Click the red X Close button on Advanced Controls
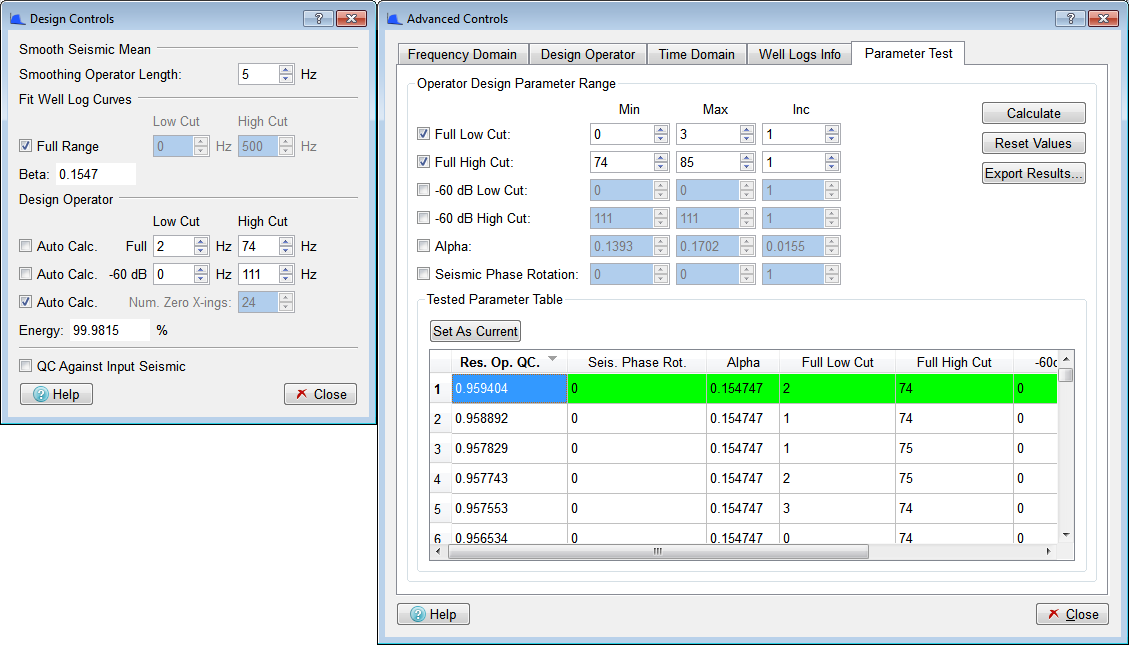This screenshot has width=1129, height=645. click(1072, 614)
